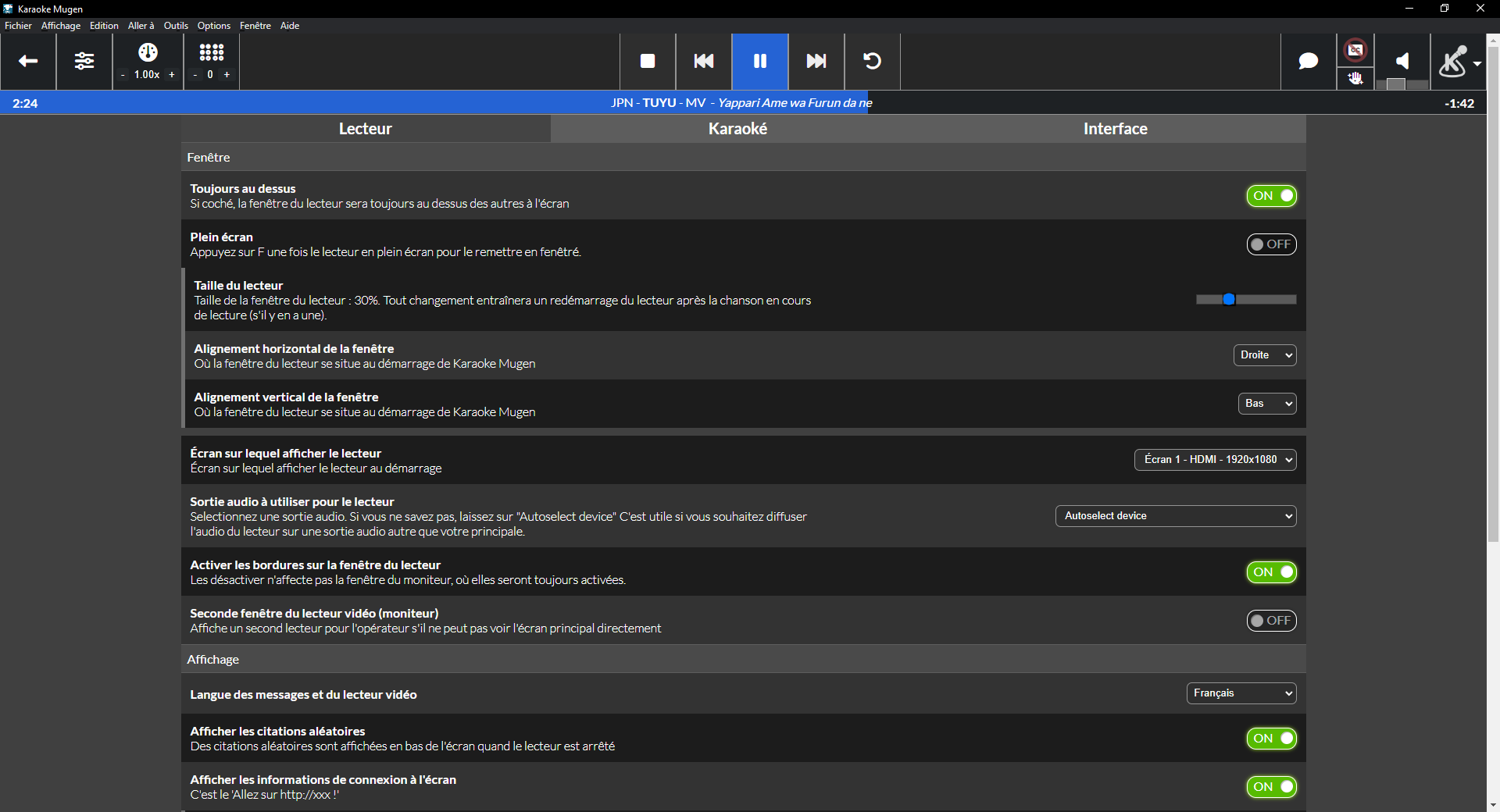
Task: Switch to the Interface tab
Action: (x=1115, y=129)
